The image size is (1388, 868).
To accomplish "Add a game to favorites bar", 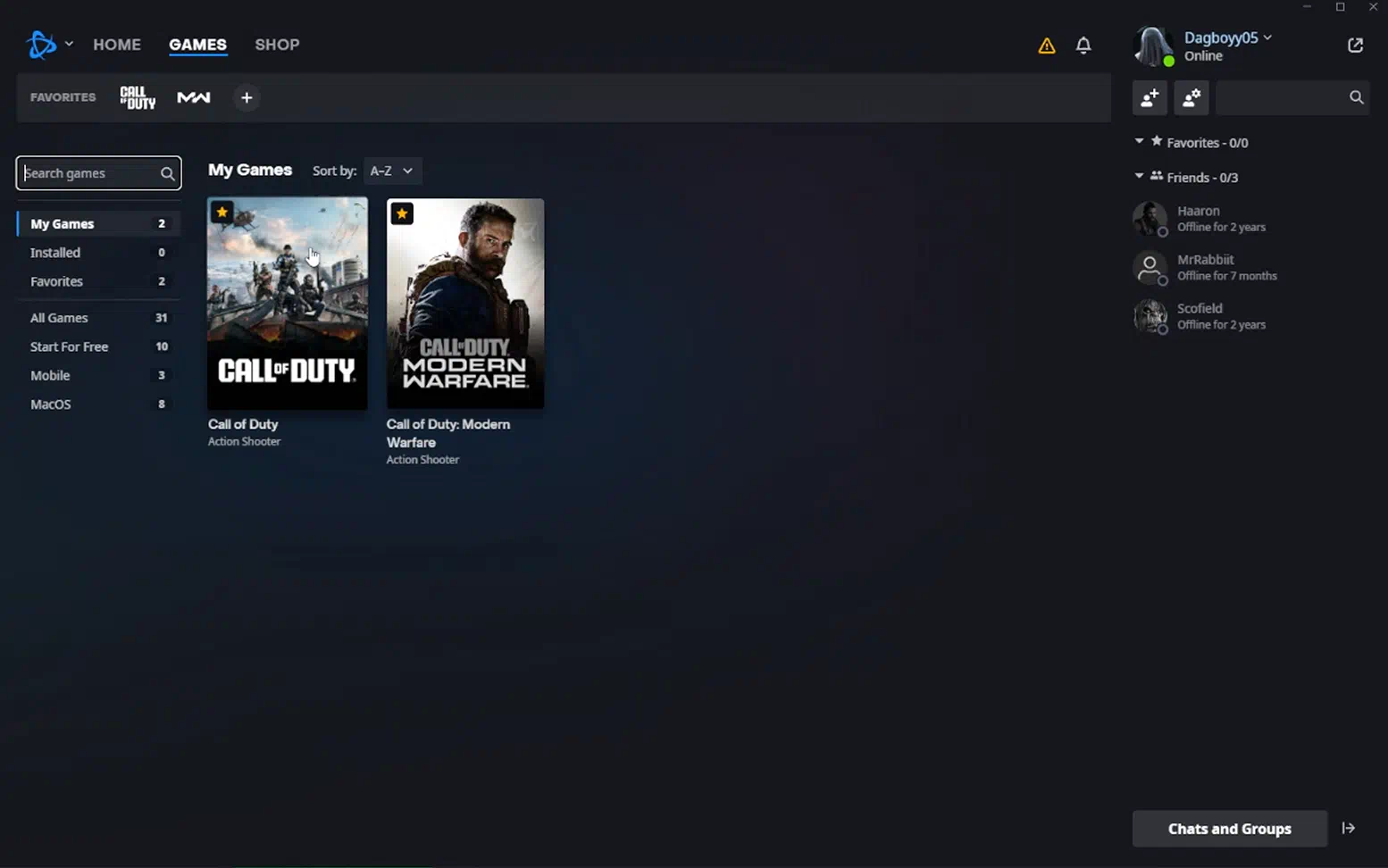I will click(247, 97).
